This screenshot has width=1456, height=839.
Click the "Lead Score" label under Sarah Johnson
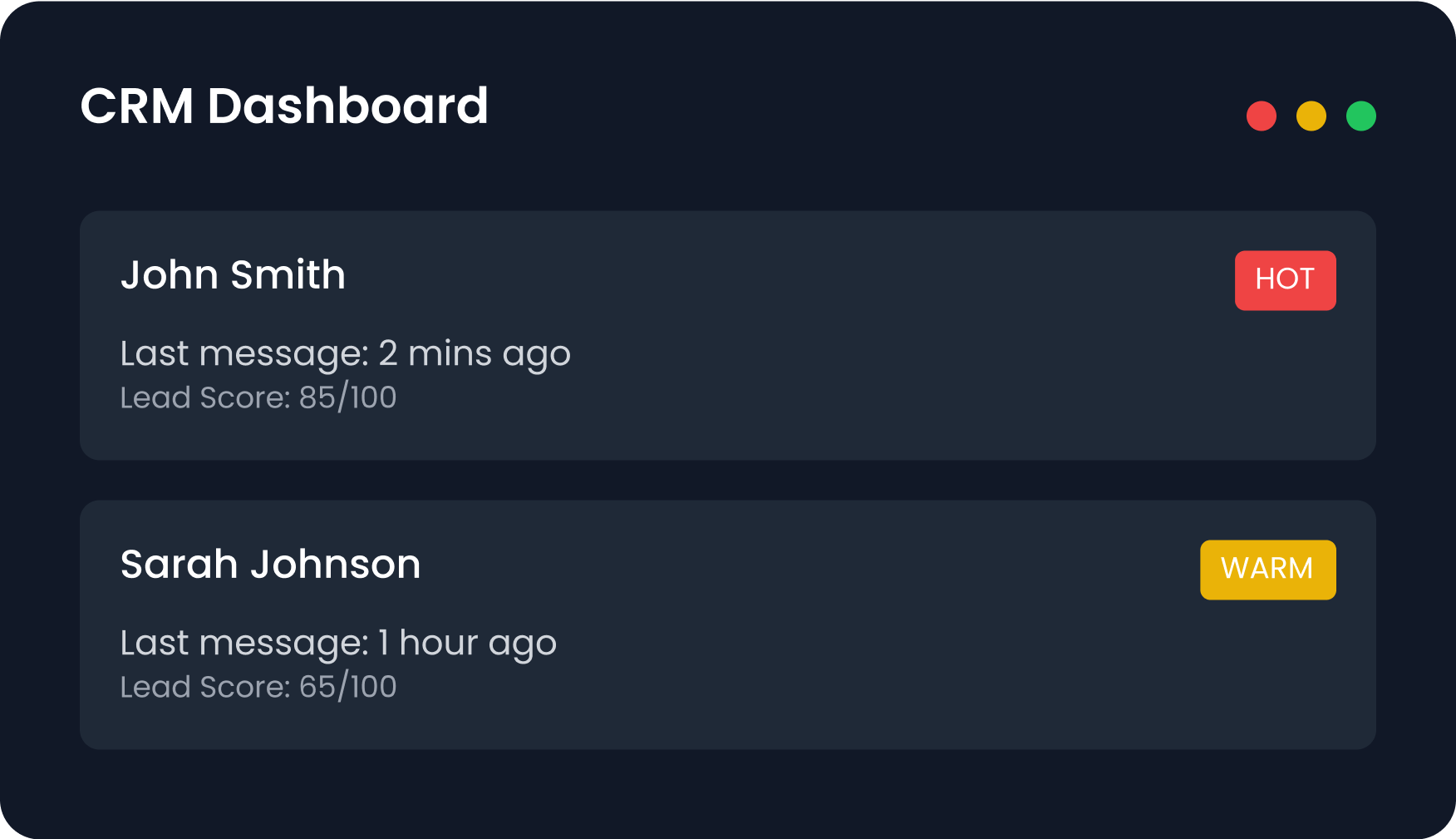pyautogui.click(x=204, y=687)
